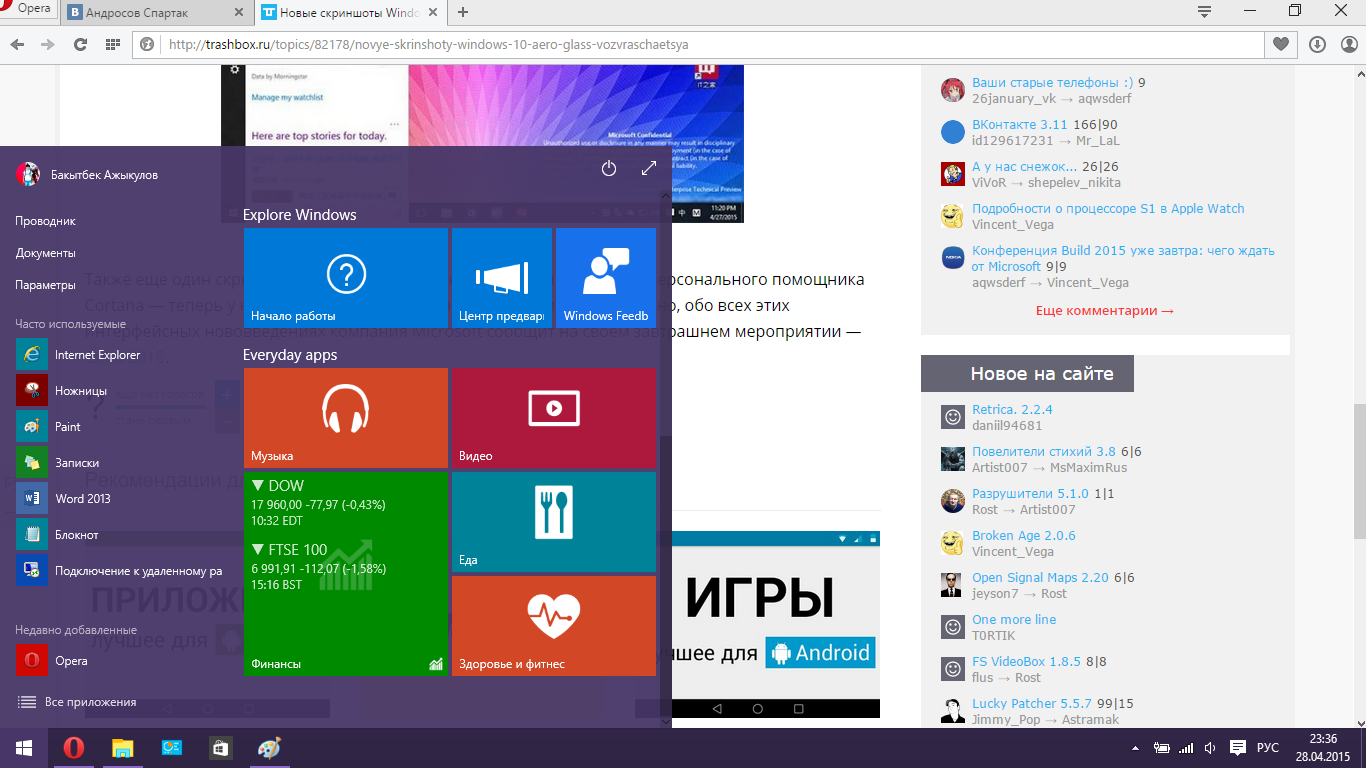The width and height of the screenshot is (1366, 768).
Task: Open the Opera menu button
Action: coord(30,9)
